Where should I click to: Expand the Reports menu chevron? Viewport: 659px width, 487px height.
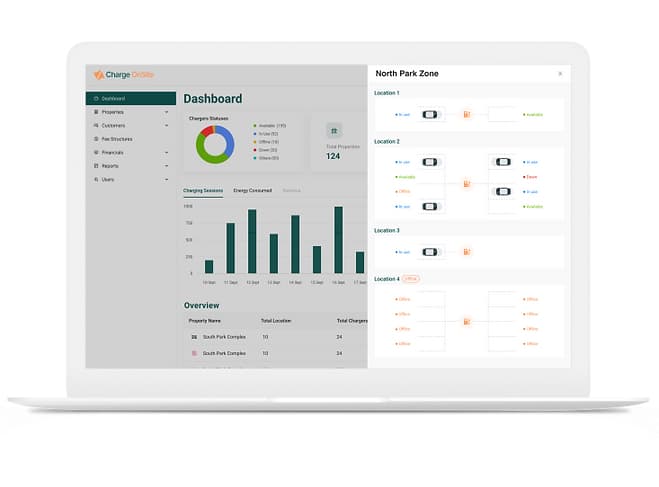pos(167,166)
